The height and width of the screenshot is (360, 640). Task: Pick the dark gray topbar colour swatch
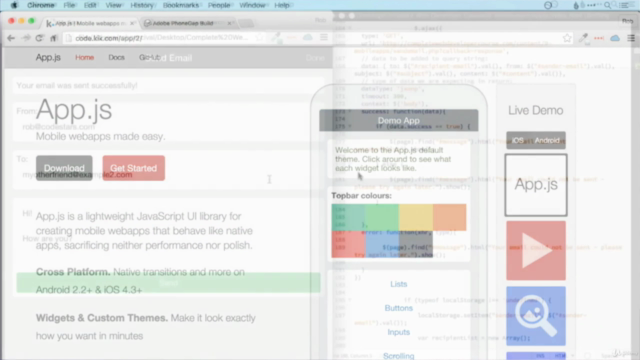416,244
